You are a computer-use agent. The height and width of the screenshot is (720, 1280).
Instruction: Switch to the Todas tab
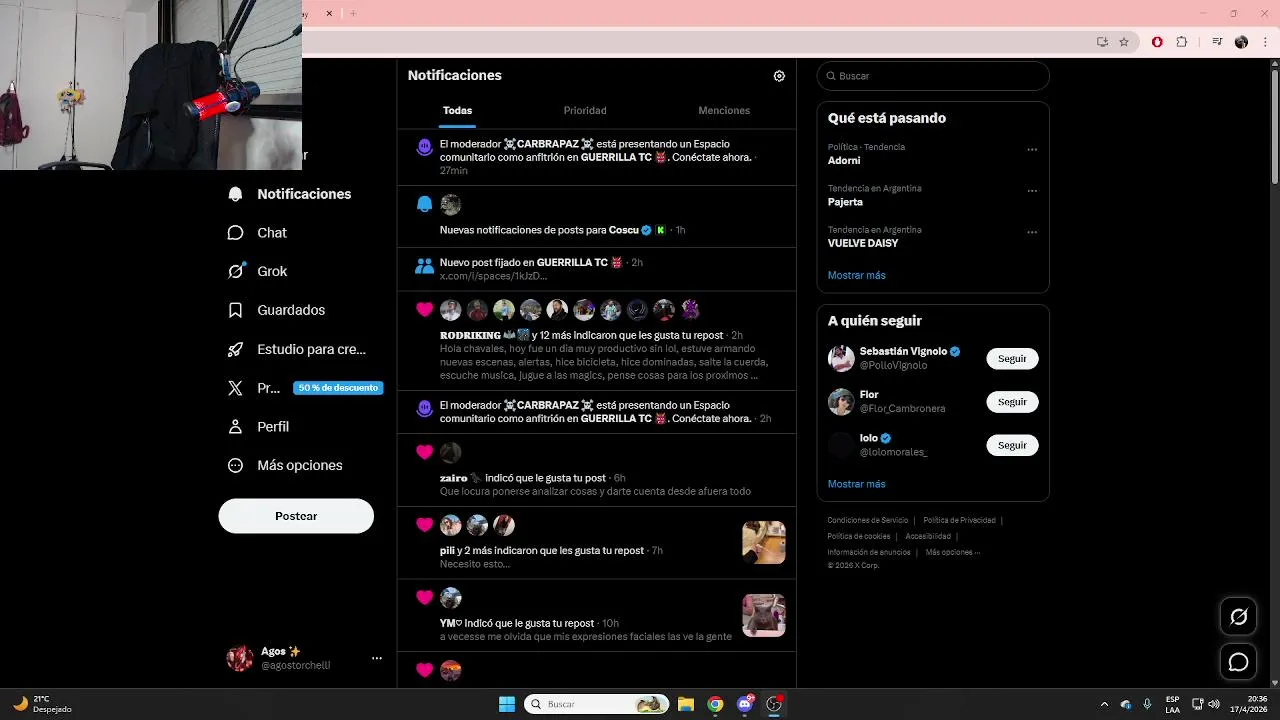coord(457,111)
